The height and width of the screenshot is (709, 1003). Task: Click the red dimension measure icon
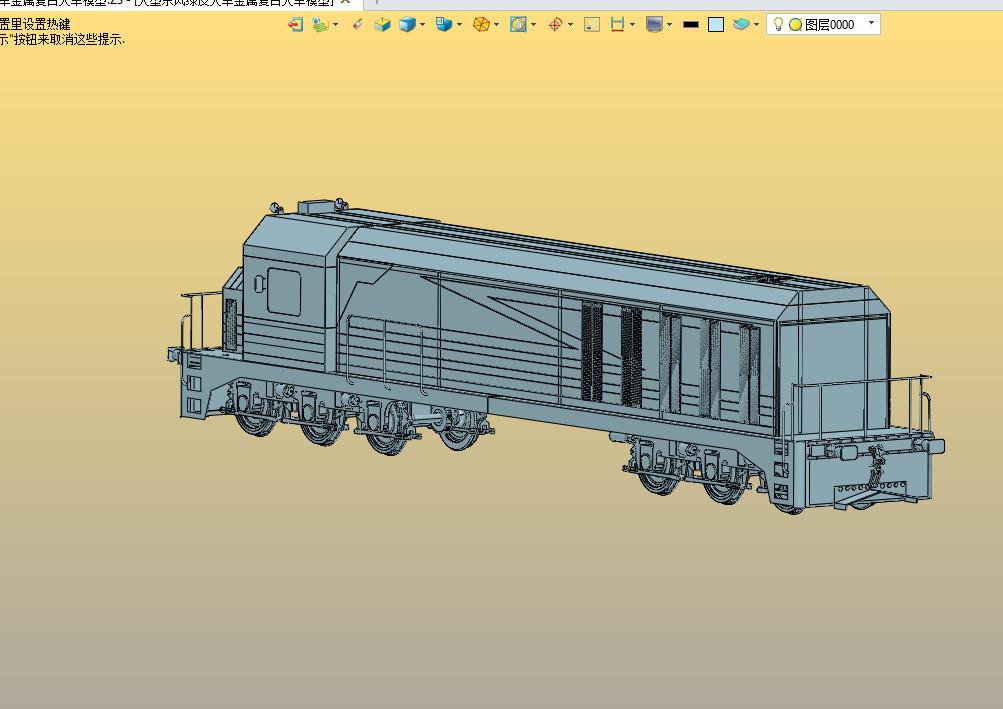click(617, 25)
